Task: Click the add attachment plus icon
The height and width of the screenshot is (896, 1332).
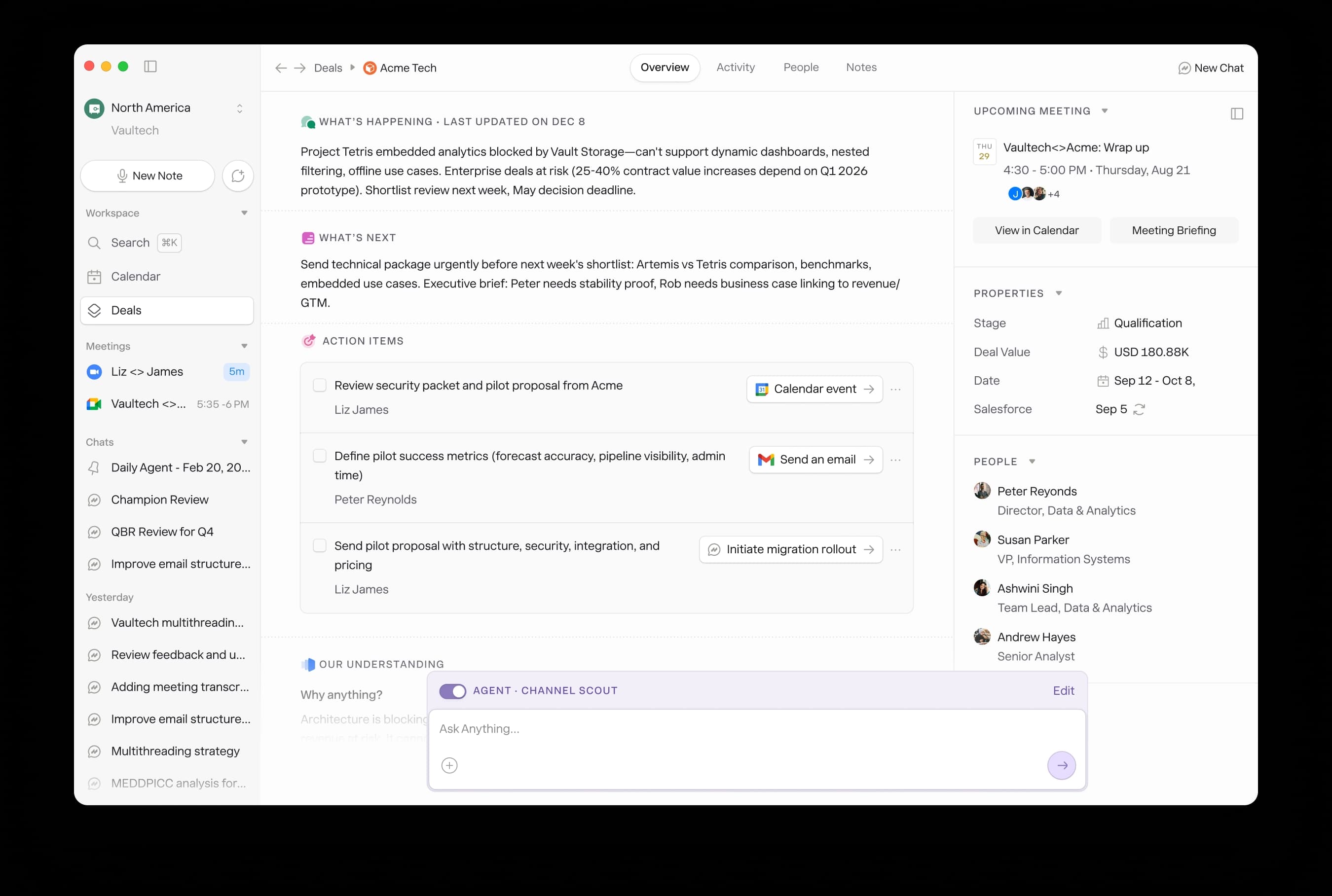Action: (449, 765)
